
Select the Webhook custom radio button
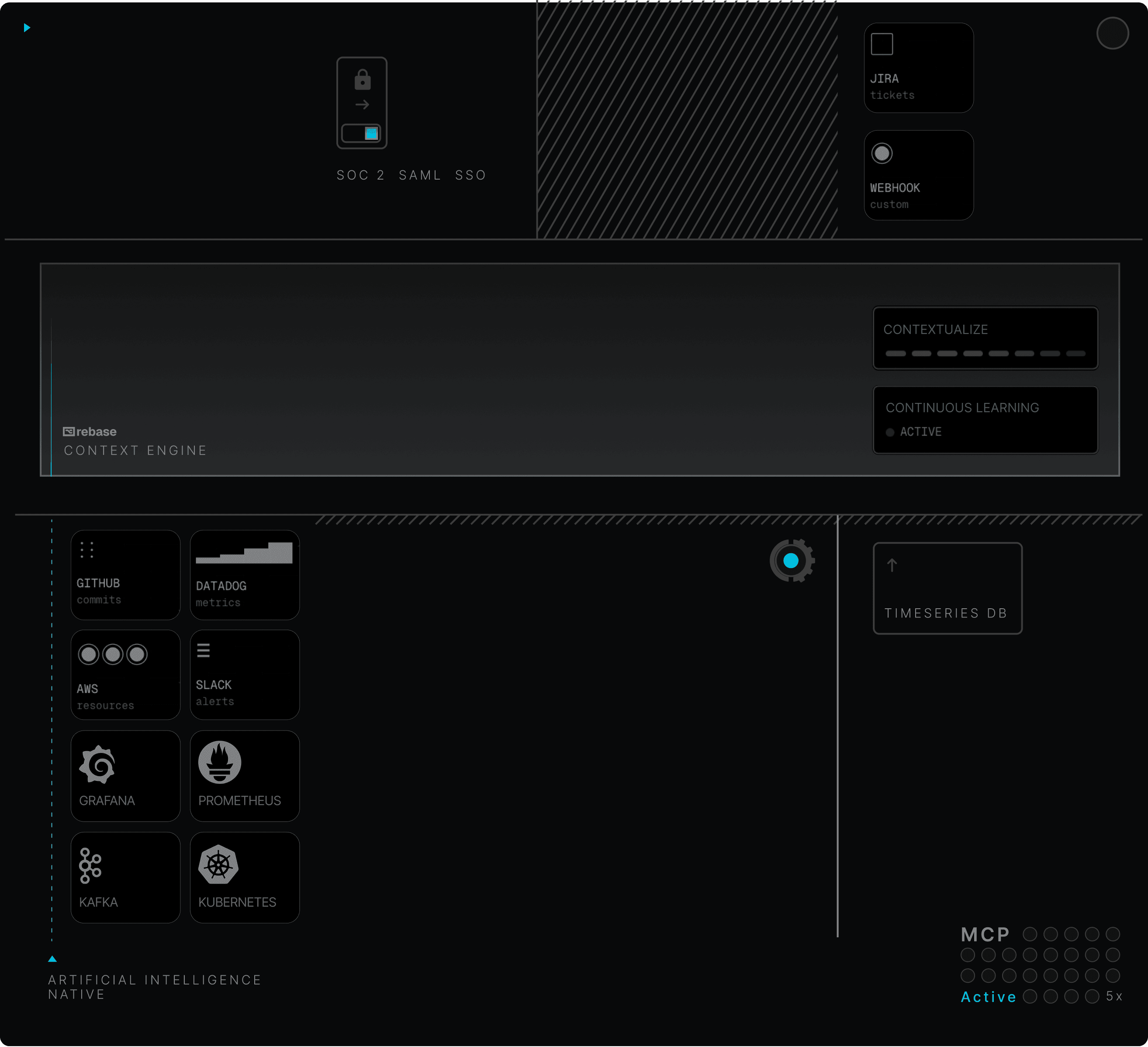[x=882, y=153]
